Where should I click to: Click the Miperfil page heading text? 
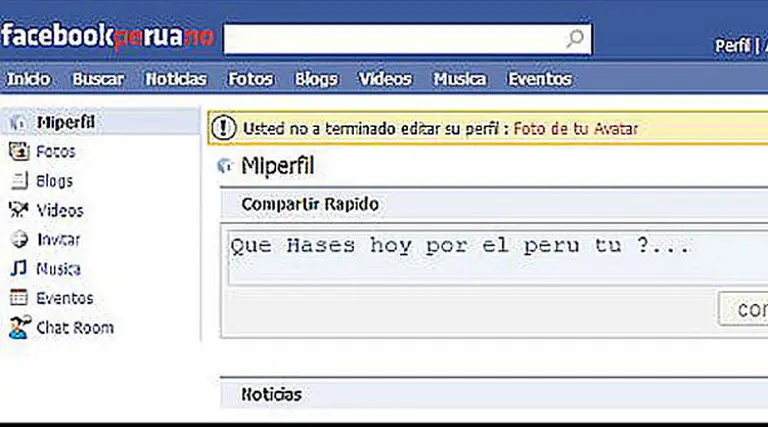[278, 166]
